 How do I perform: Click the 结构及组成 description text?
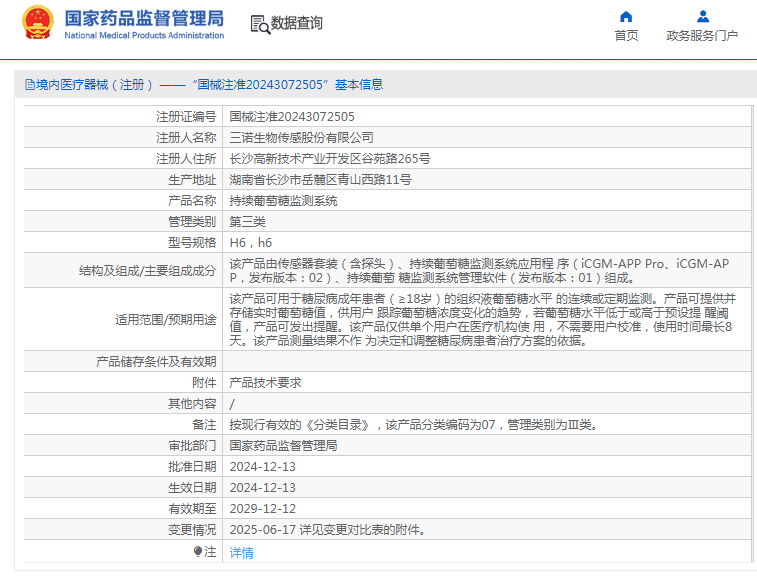point(479,271)
